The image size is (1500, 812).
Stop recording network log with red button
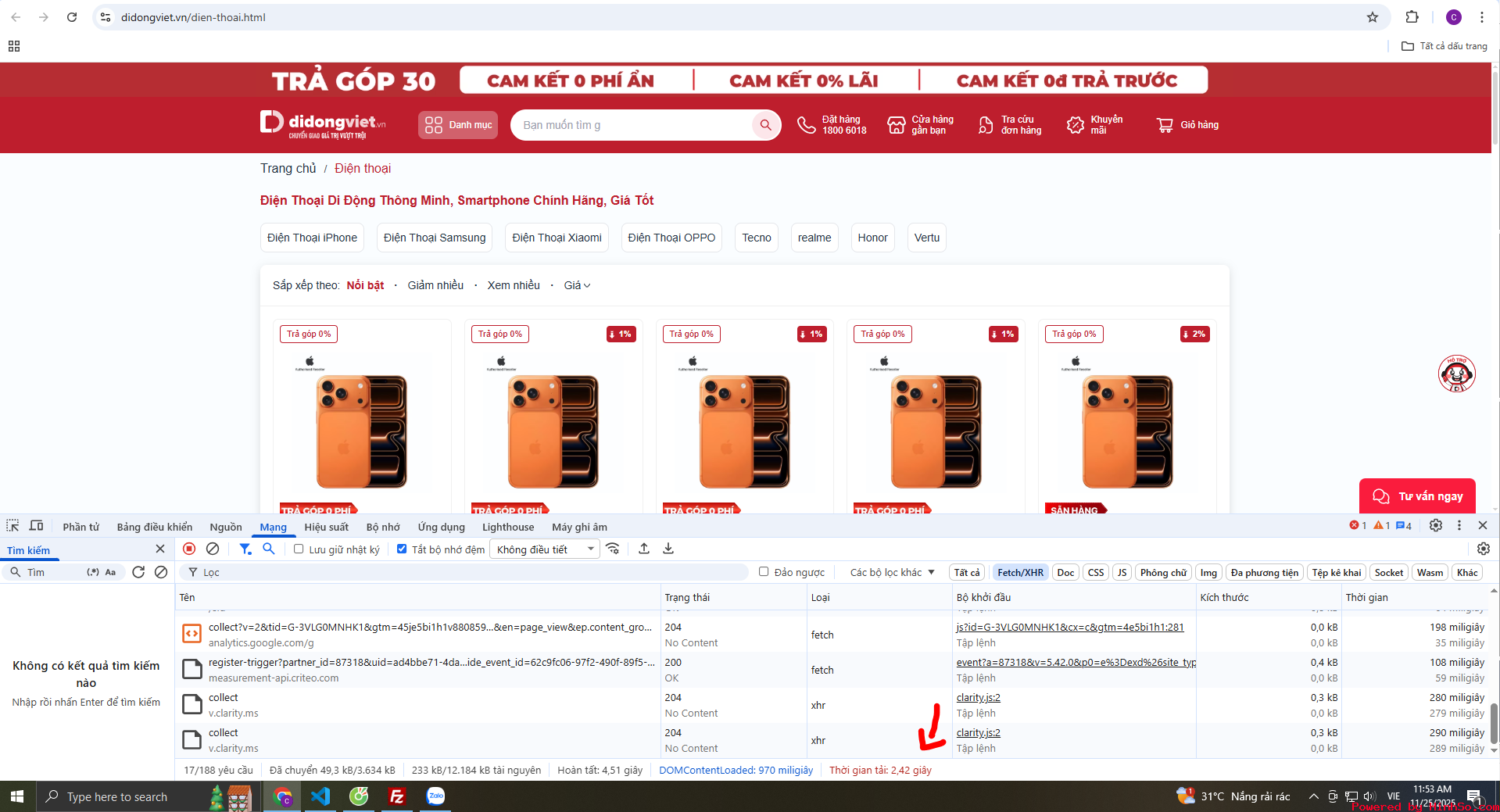[x=189, y=549]
